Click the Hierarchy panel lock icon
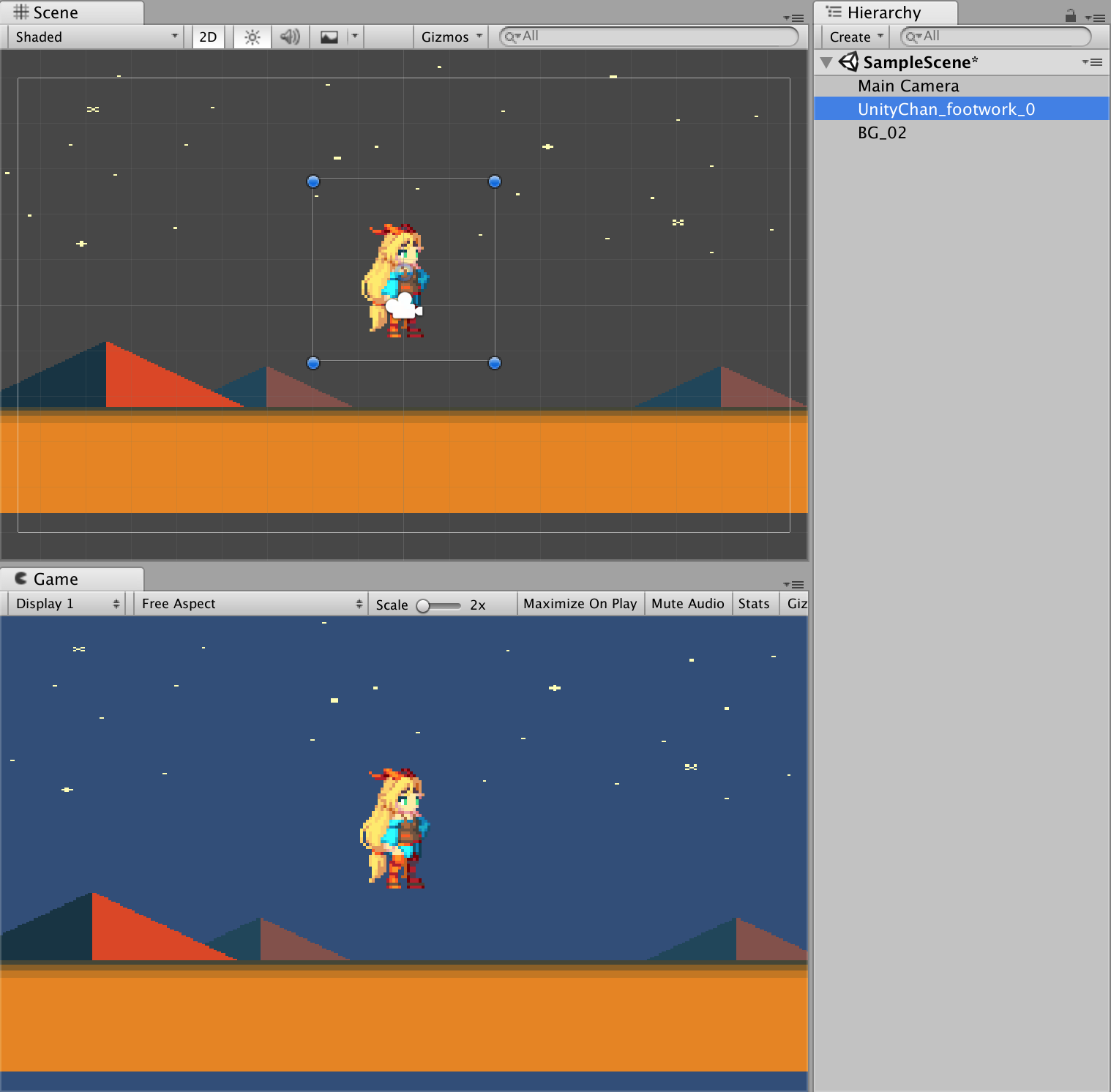1111x1092 pixels. [1070, 15]
